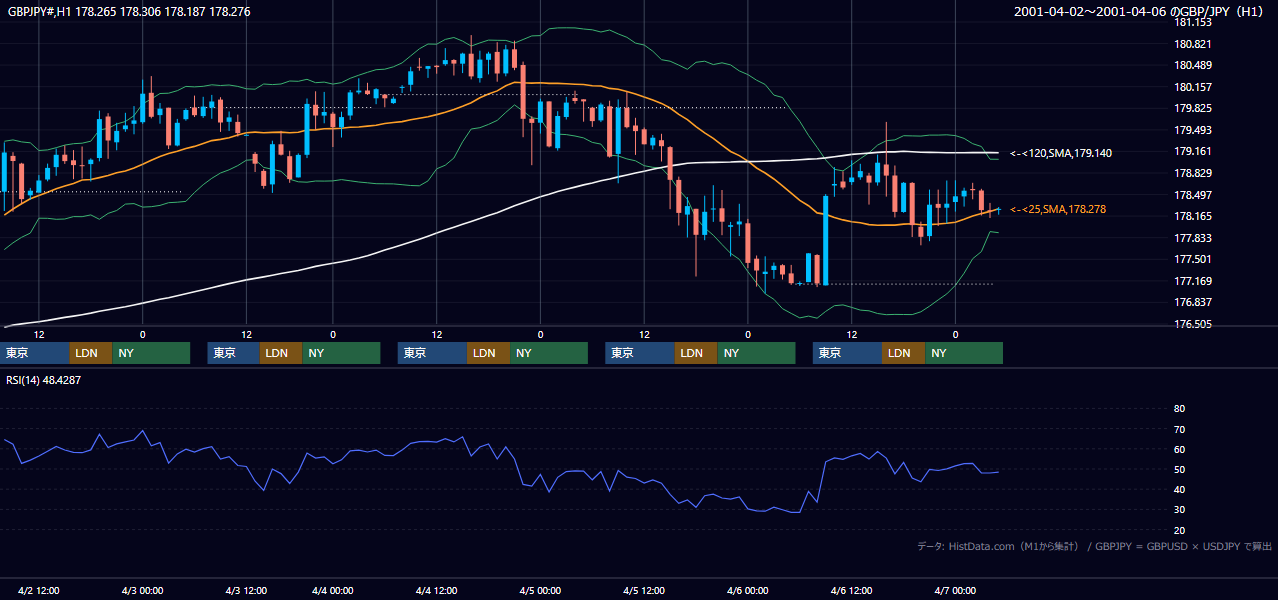Screen dimensions: 1278x600
Task: Select the 4/4 00:00 time label
Action: (x=334, y=590)
